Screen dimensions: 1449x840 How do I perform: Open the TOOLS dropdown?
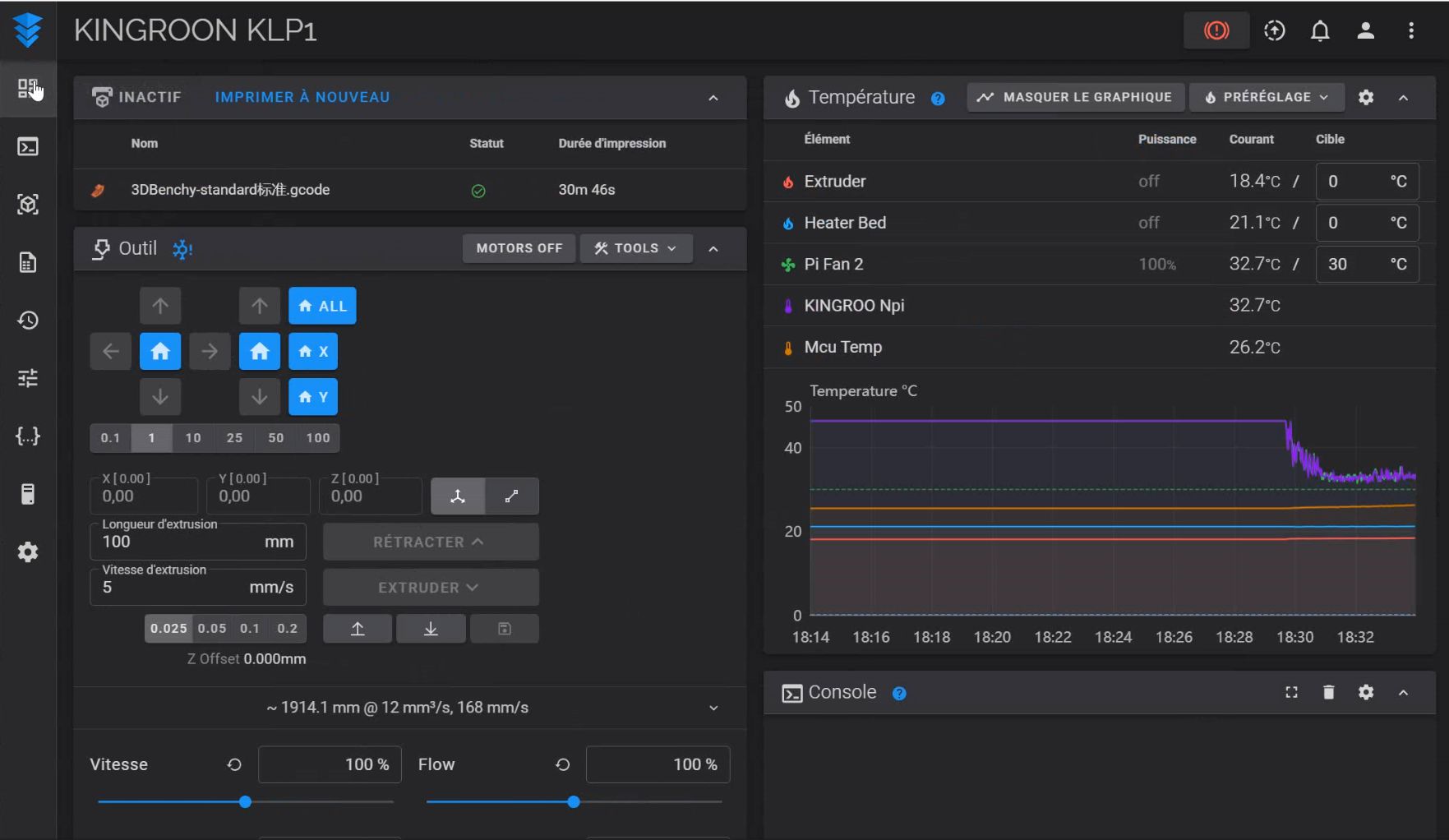pos(636,248)
